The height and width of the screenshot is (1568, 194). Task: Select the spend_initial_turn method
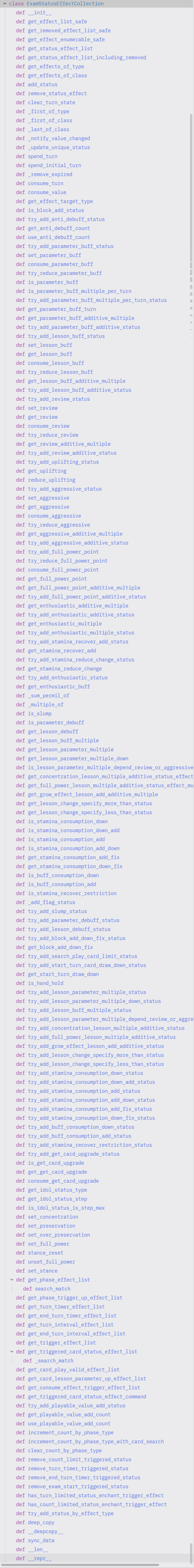tap(54, 165)
